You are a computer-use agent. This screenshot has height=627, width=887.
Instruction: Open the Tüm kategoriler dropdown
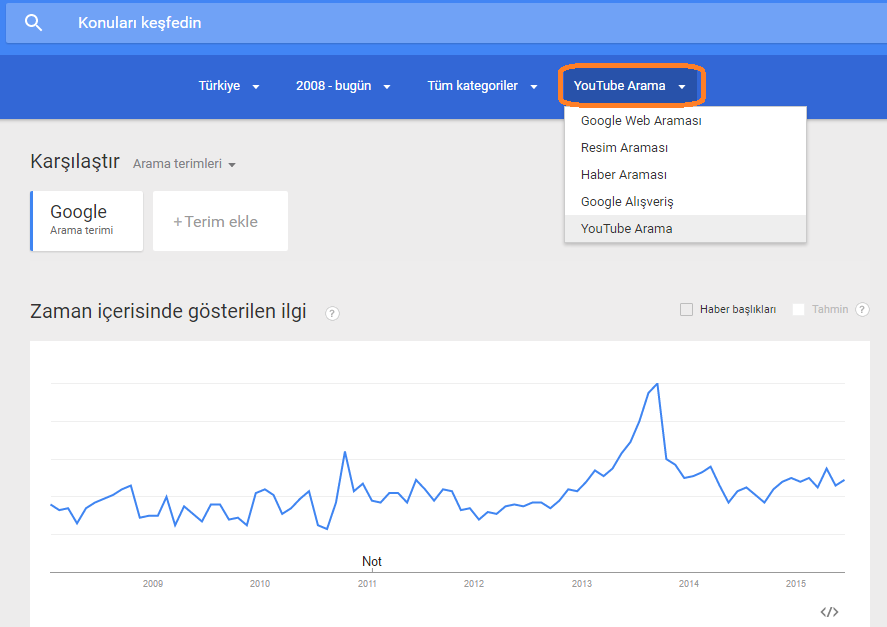click(x=482, y=86)
